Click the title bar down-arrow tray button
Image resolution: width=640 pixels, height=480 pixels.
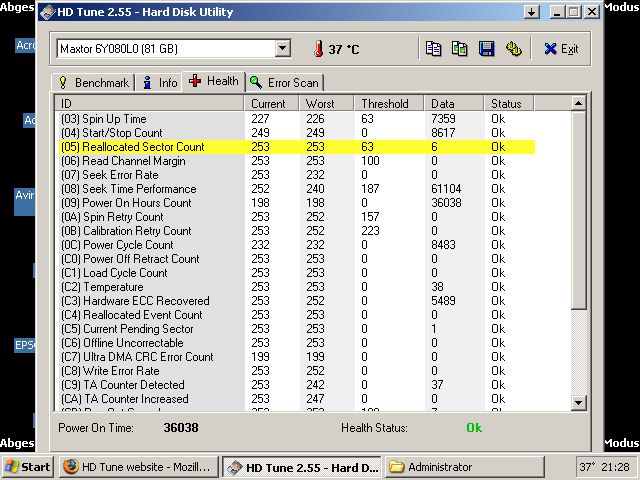click(x=531, y=12)
